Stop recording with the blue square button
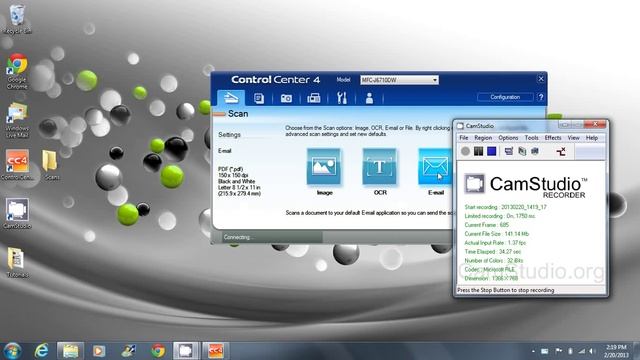Screen dimensions: 640x360 click(x=491, y=151)
